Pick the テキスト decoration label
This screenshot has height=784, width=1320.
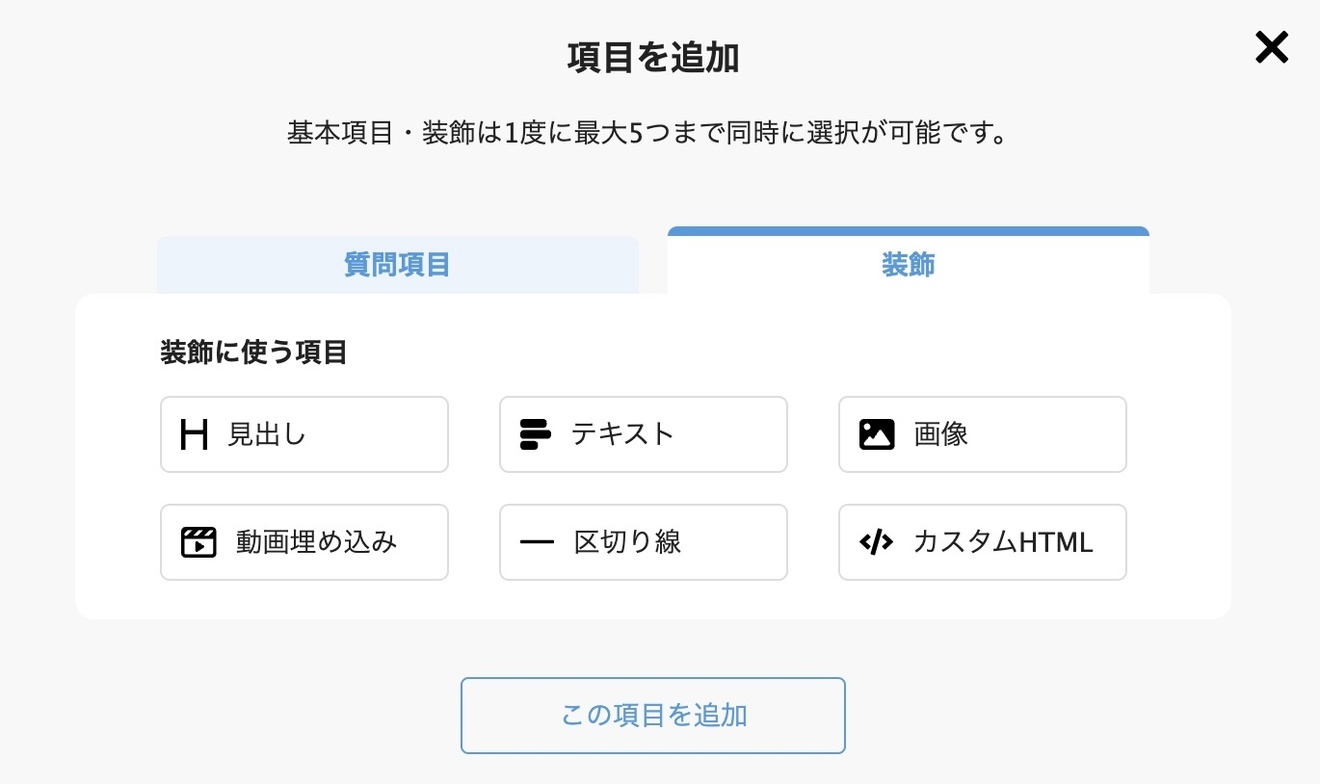coord(623,435)
